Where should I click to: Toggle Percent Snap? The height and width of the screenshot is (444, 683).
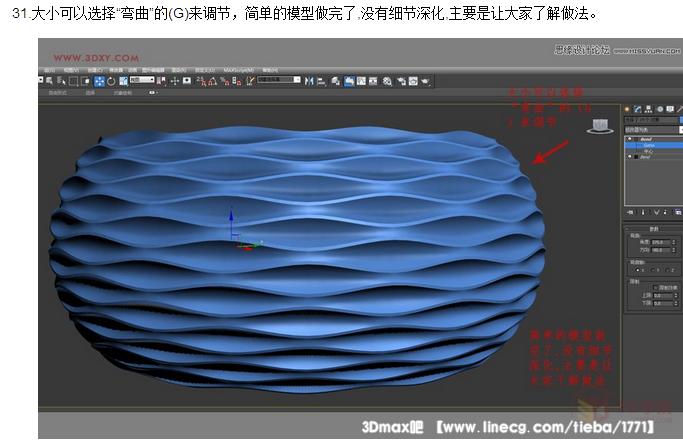pos(224,81)
